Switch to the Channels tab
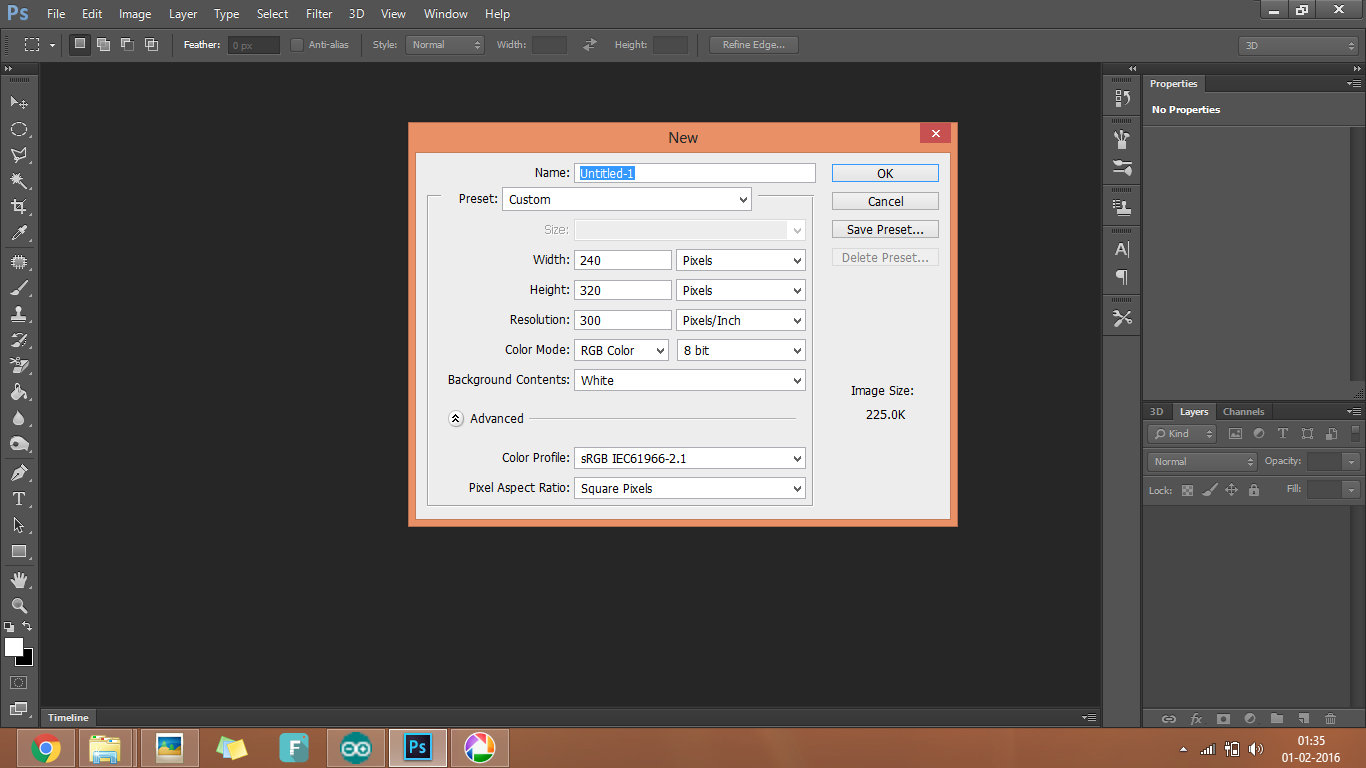This screenshot has width=1366, height=768. (x=1243, y=412)
